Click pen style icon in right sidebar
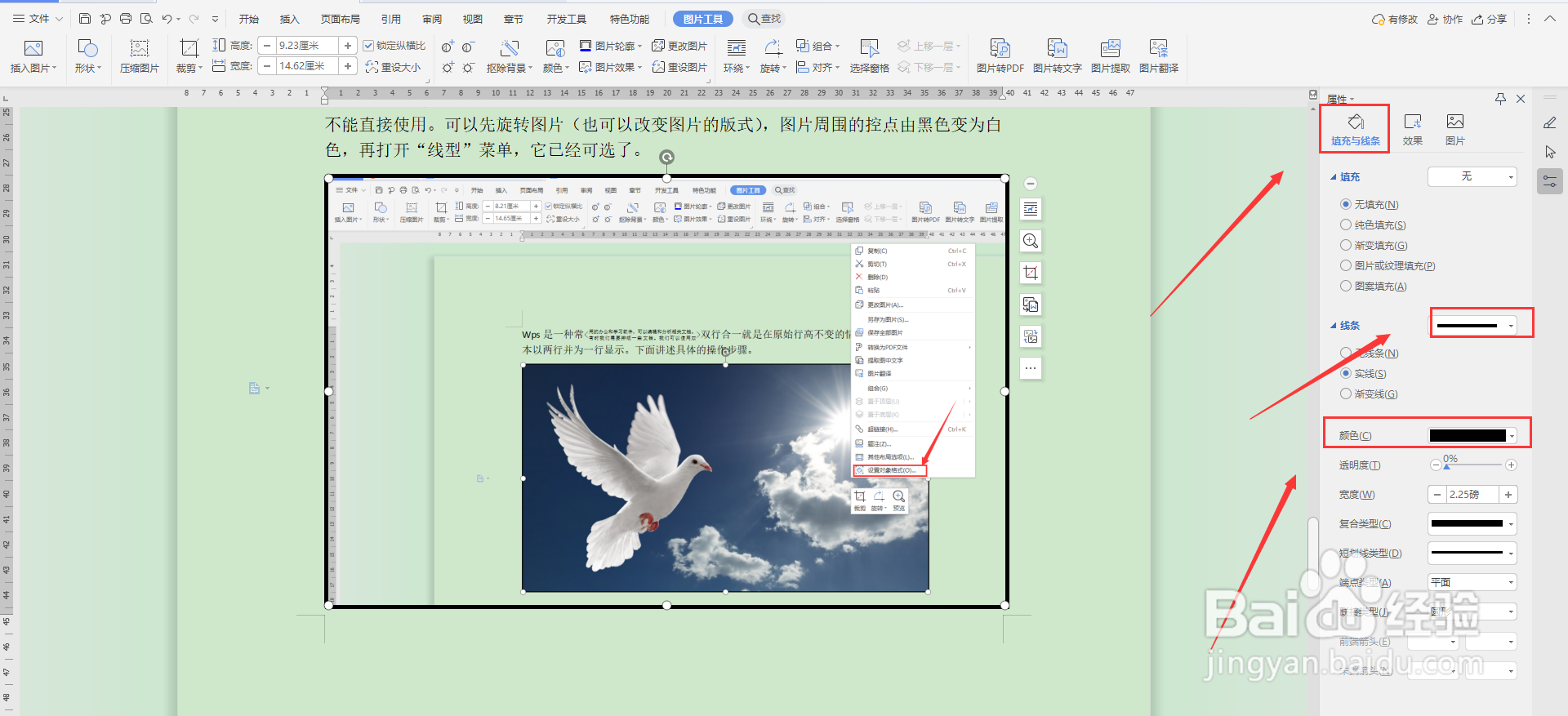 pos(1550,122)
